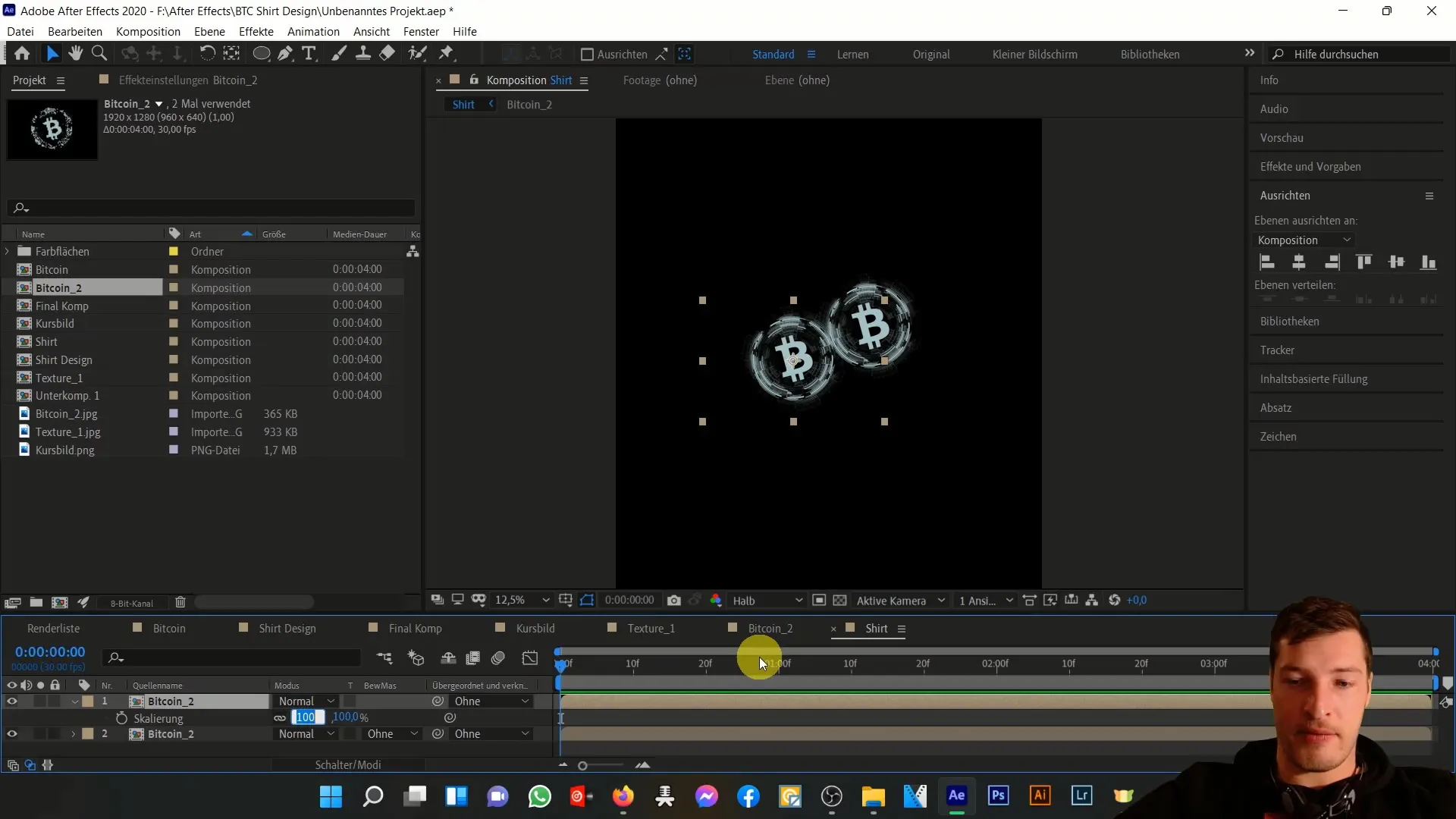Toggle solo visibility for Bitcoin_2 layer 1

point(40,701)
